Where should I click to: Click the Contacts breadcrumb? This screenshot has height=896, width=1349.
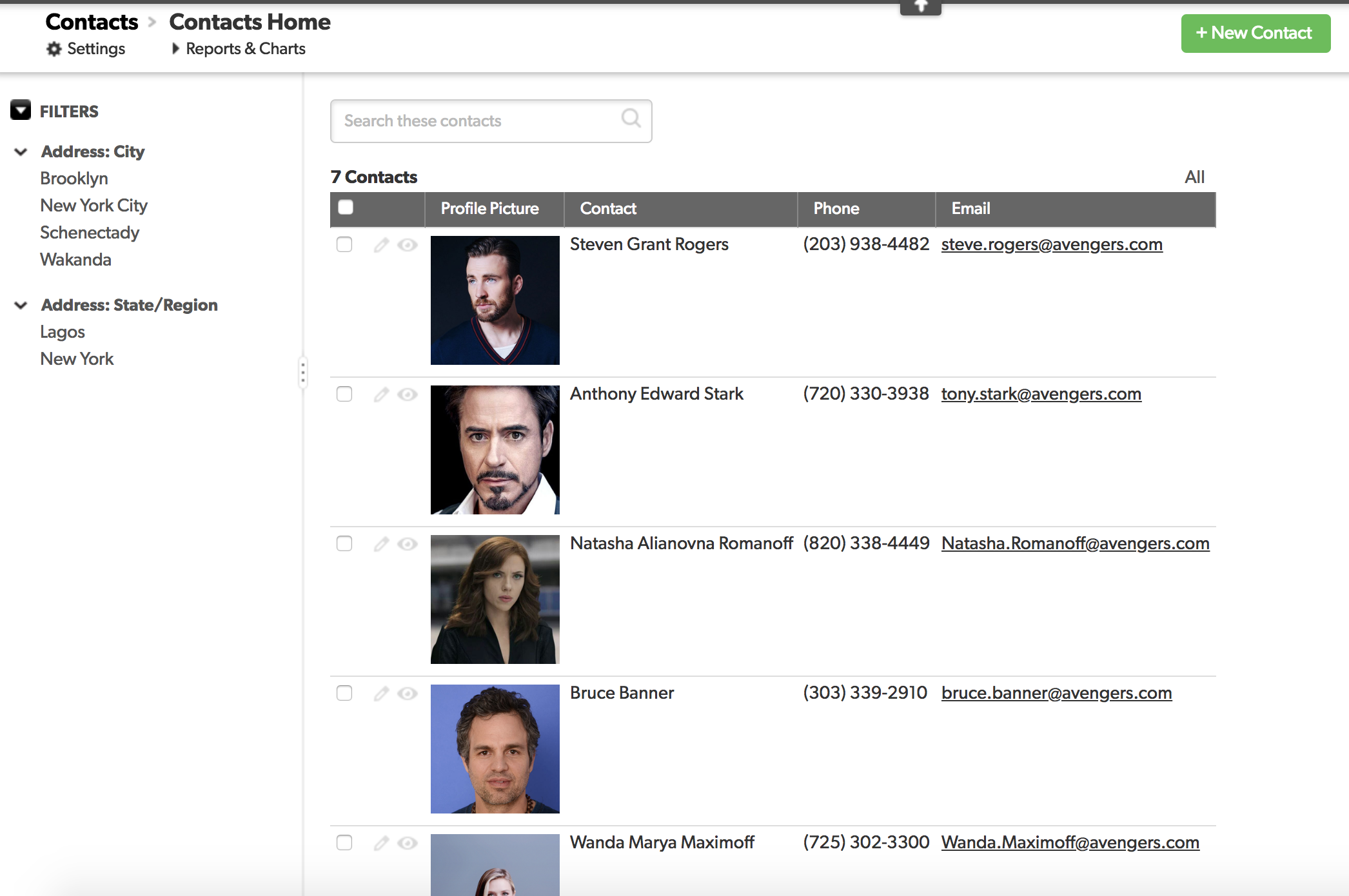pos(92,22)
